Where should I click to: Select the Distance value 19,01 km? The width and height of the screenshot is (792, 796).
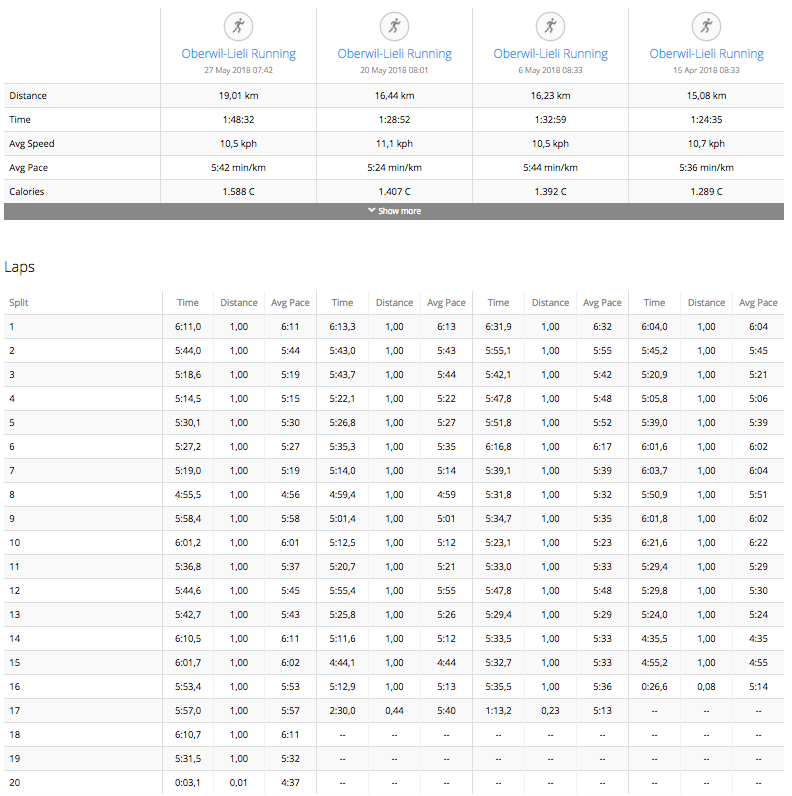coord(239,95)
